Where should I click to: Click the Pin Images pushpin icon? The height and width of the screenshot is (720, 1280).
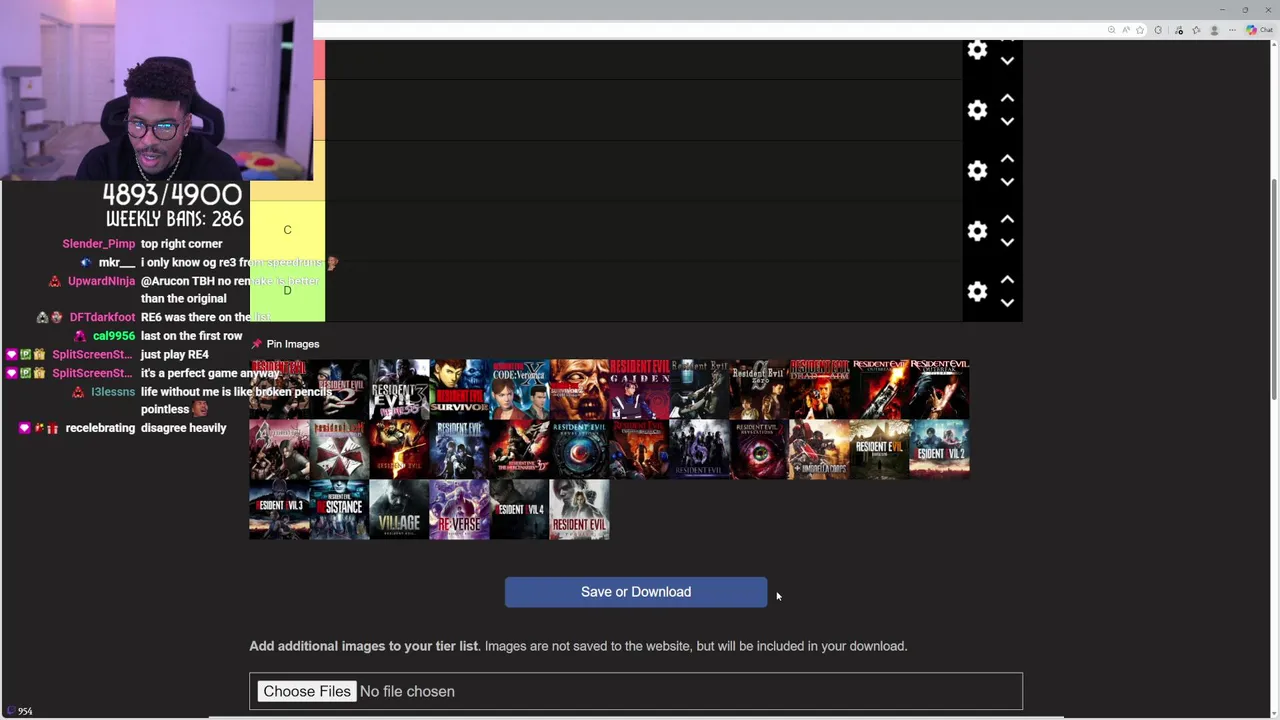[256, 344]
